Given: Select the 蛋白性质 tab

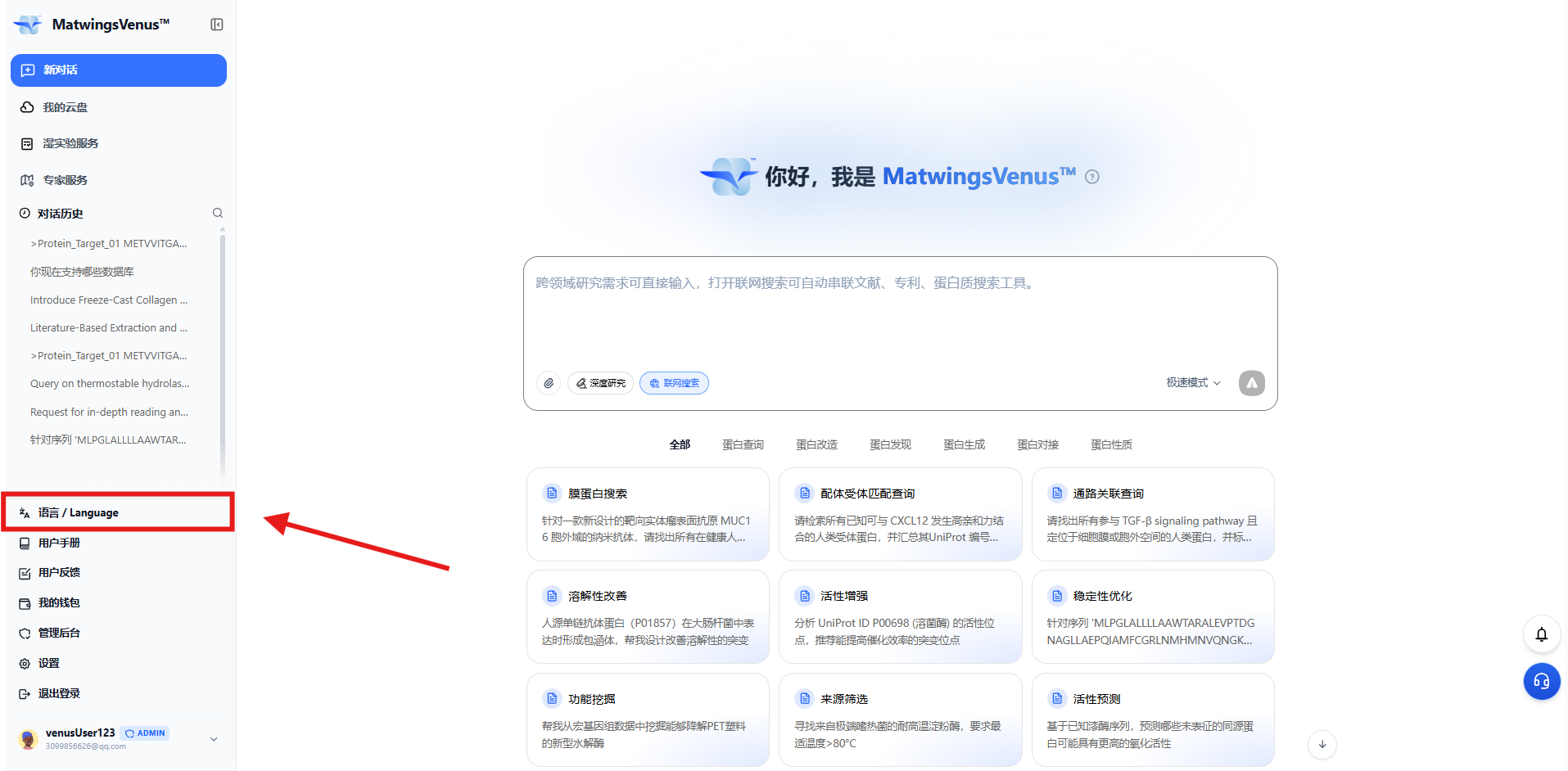Looking at the screenshot, I should point(1111,444).
